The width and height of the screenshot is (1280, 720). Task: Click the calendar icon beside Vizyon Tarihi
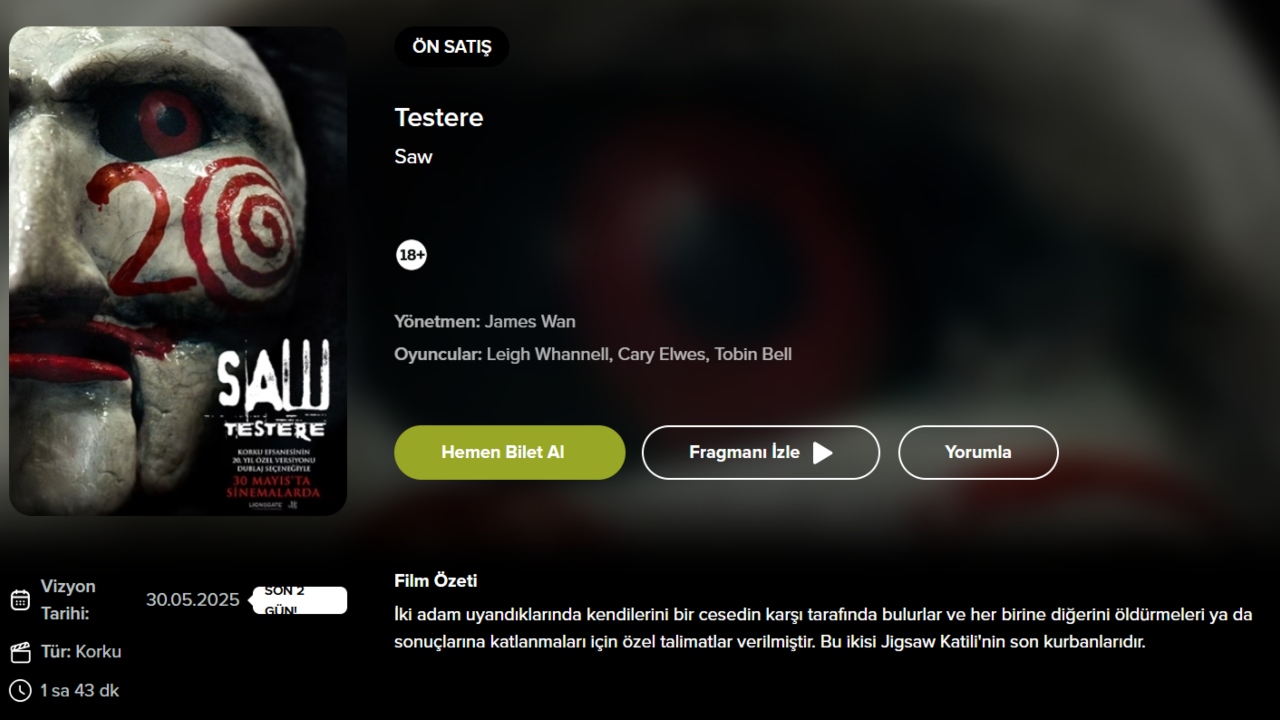(20, 600)
